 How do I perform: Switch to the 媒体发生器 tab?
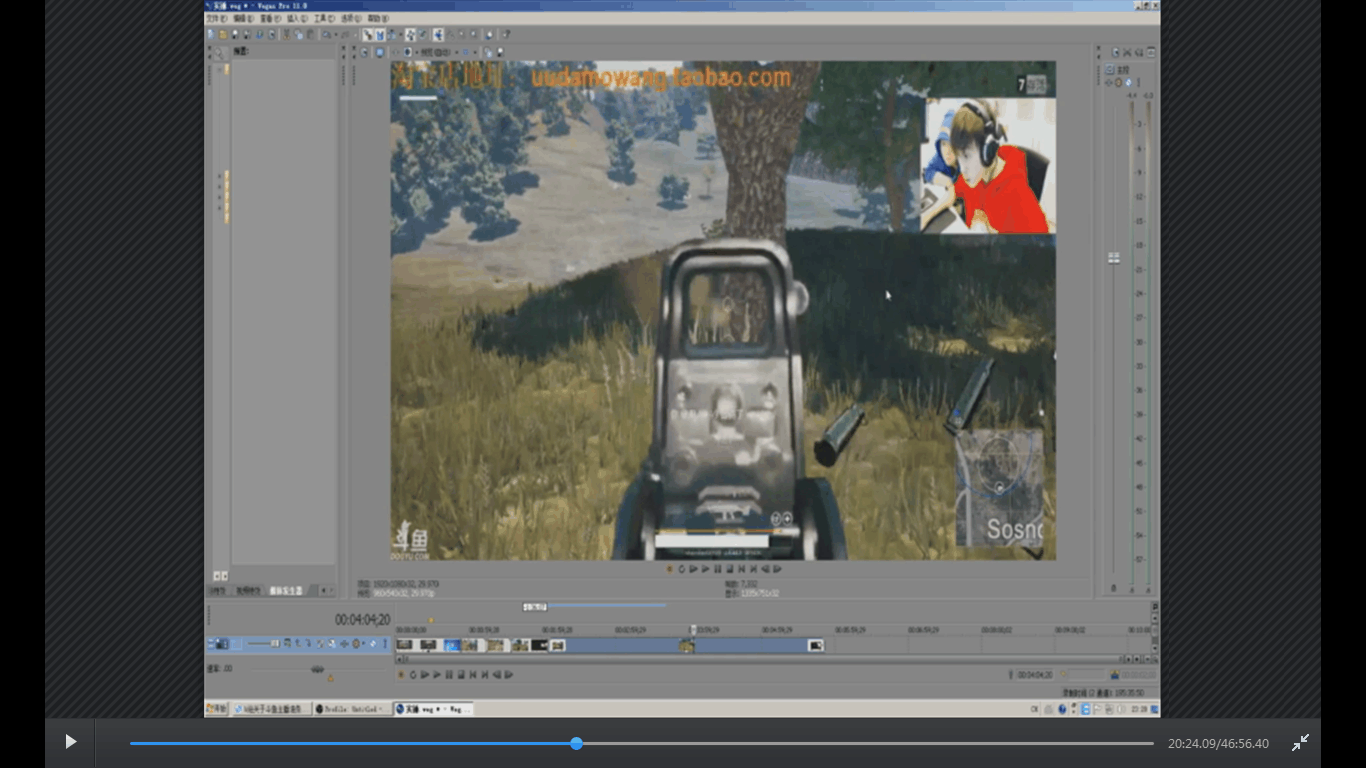coord(285,591)
